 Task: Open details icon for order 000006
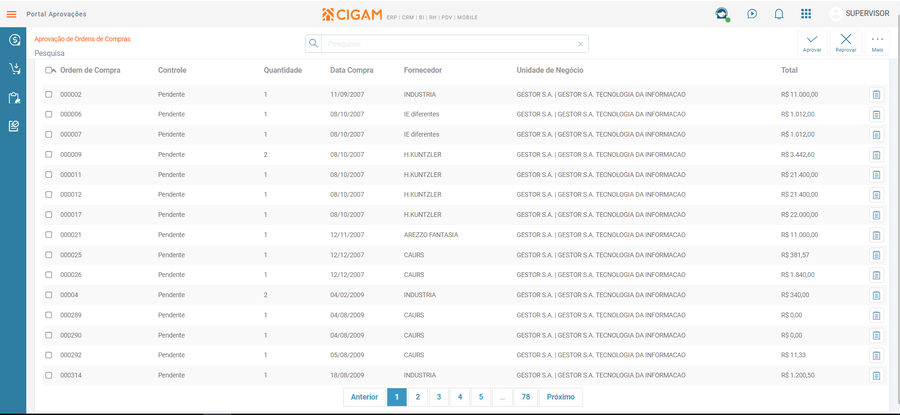pos(876,115)
